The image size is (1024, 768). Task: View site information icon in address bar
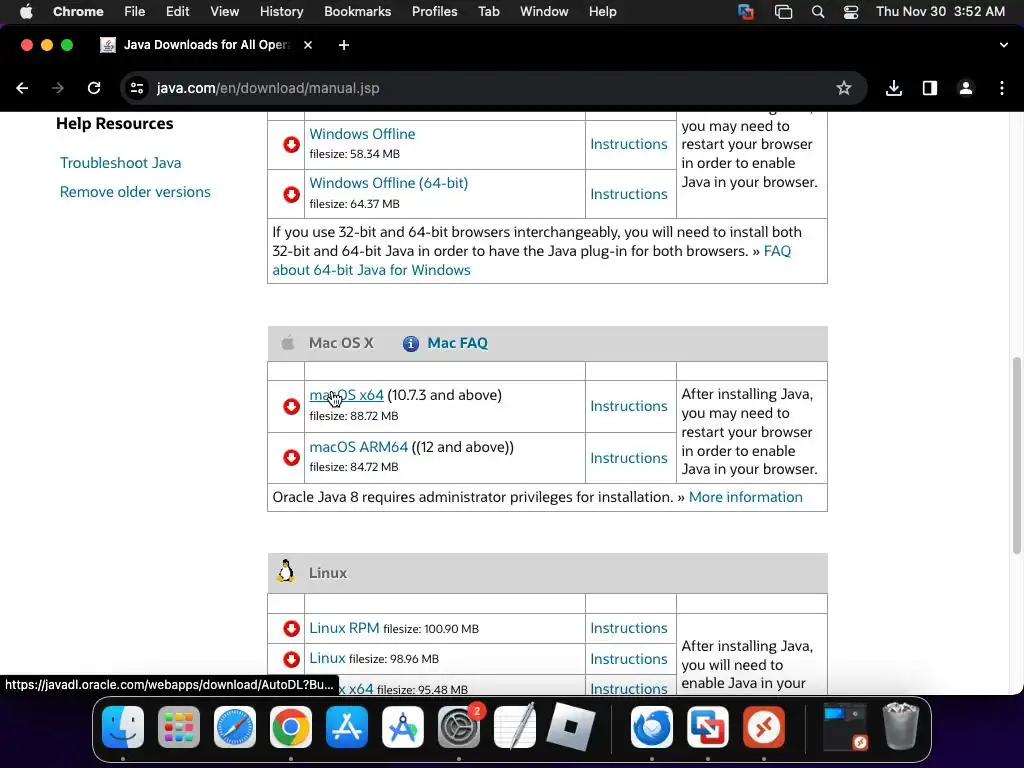pos(136,88)
